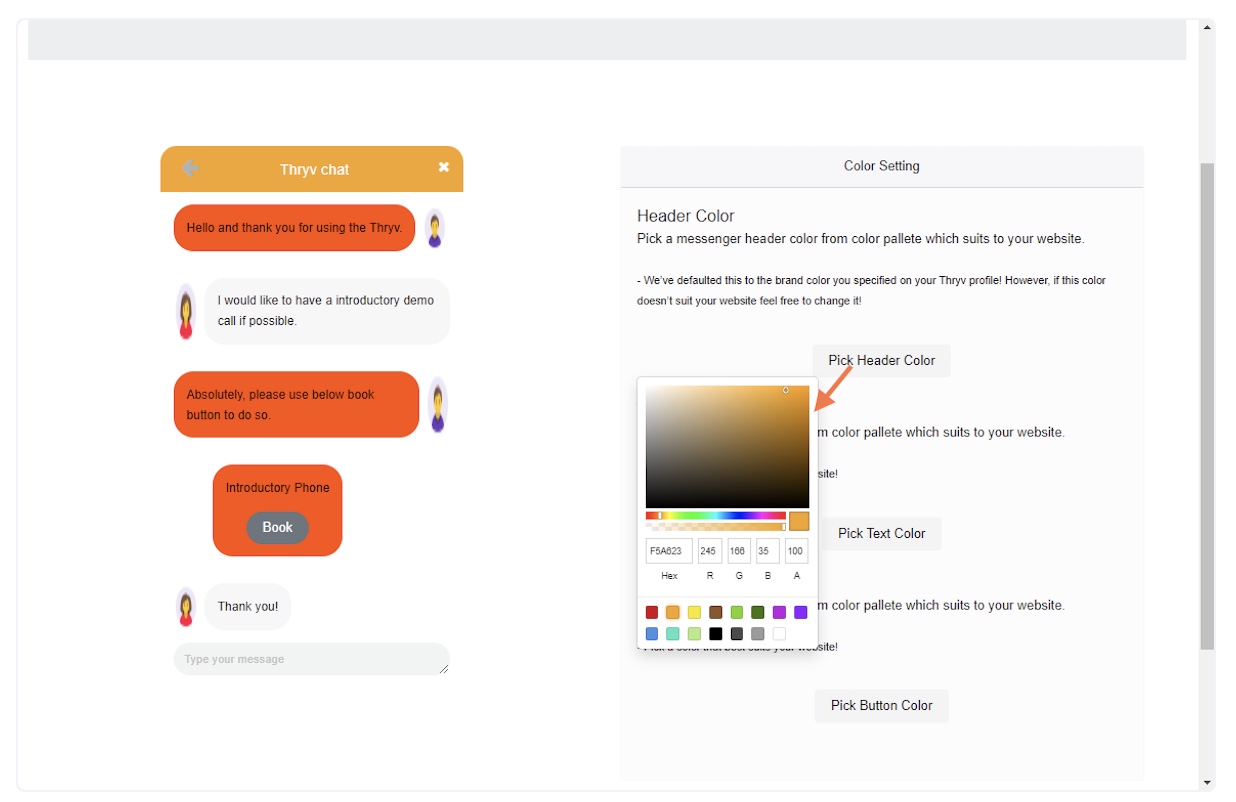Select the light green preset swatch in top row
Viewport: 1236px width, 802px height.
click(737, 612)
